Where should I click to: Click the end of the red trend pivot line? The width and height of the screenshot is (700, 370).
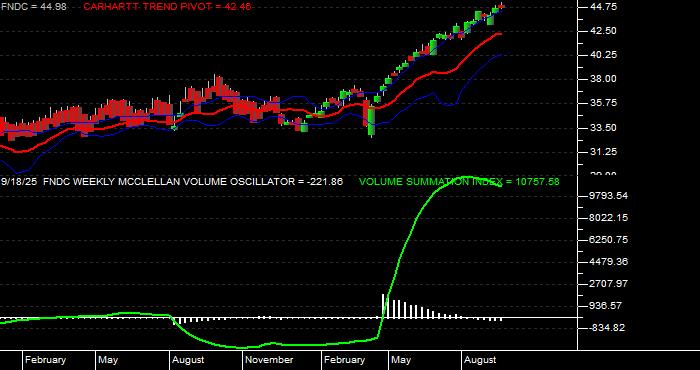pyautogui.click(x=500, y=34)
